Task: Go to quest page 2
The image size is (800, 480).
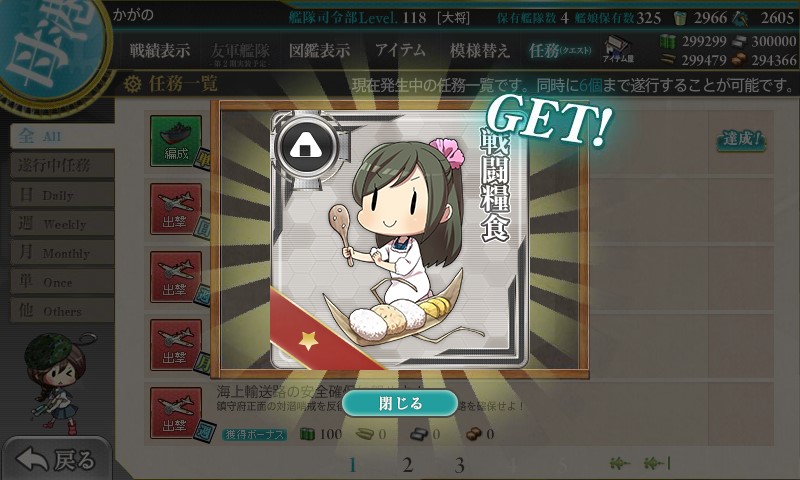Action: pyautogui.click(x=407, y=465)
